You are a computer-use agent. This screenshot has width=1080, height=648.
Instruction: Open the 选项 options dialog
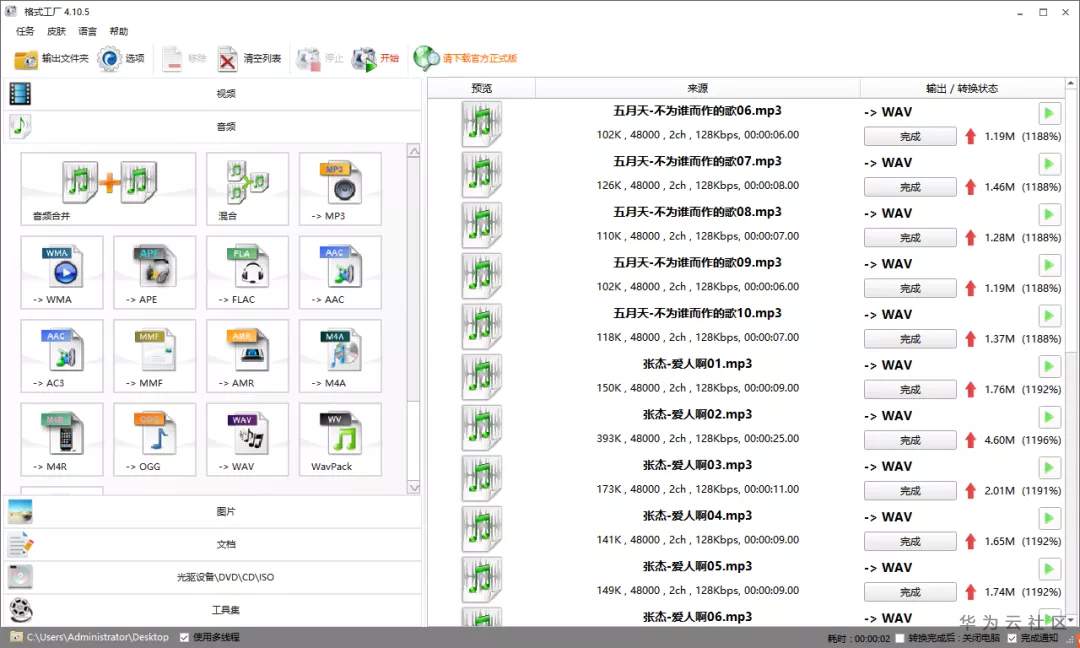point(121,59)
